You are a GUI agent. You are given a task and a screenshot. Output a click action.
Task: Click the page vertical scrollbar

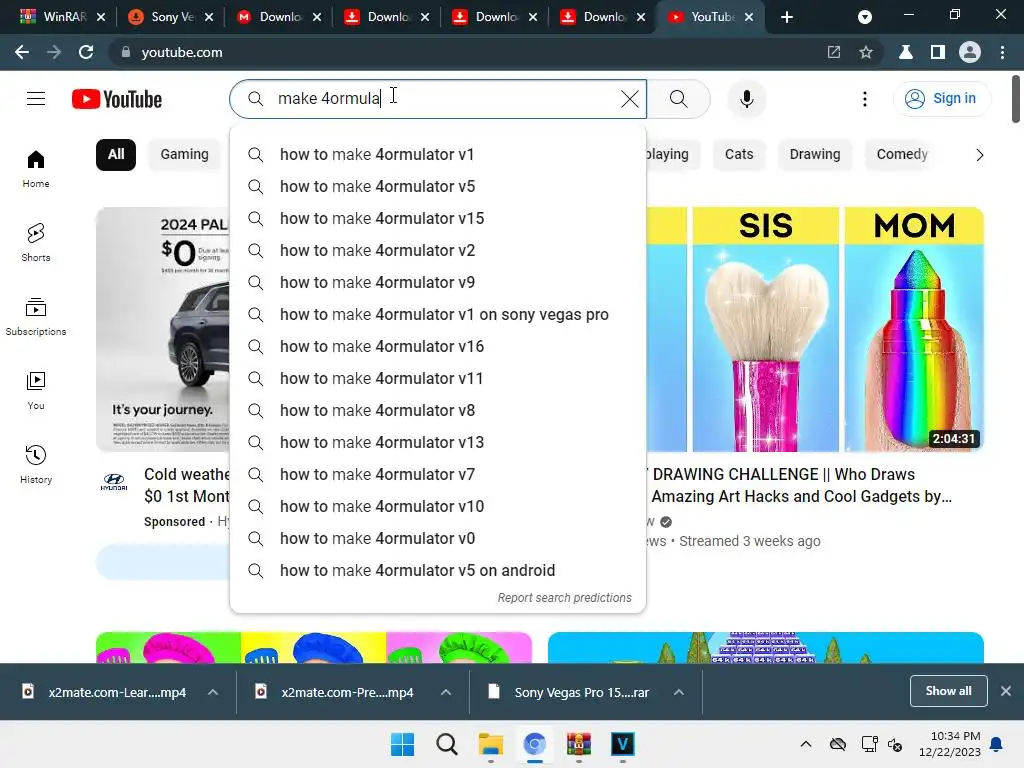[1016, 99]
